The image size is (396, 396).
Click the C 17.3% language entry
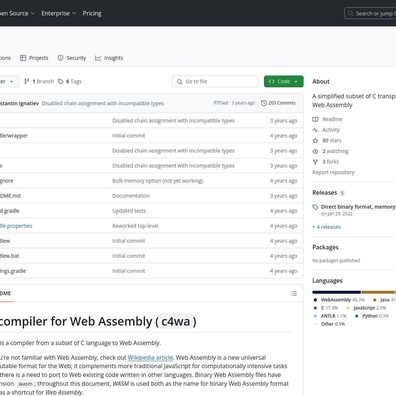(326, 308)
